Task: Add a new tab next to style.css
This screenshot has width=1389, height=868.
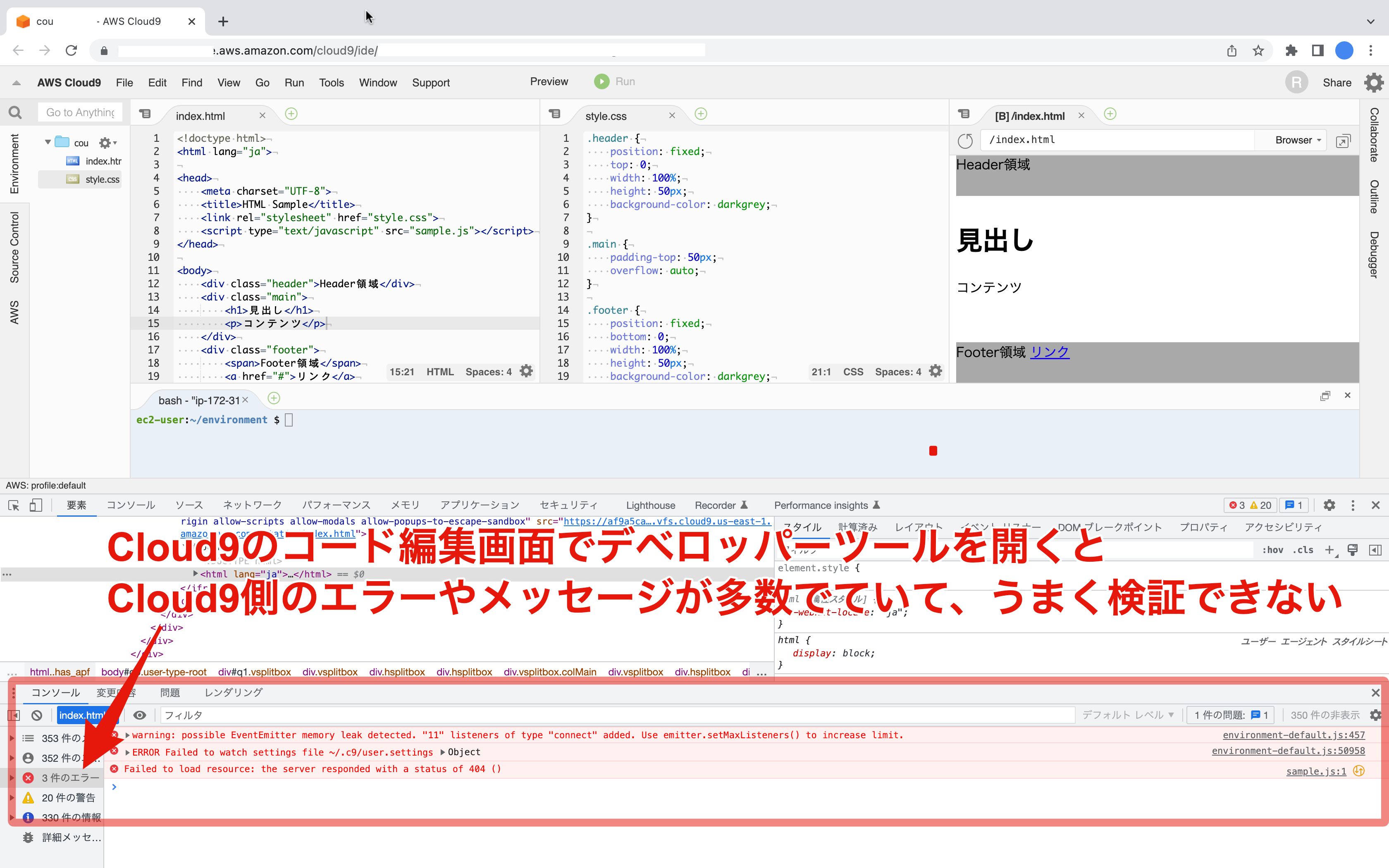Action: click(x=701, y=114)
